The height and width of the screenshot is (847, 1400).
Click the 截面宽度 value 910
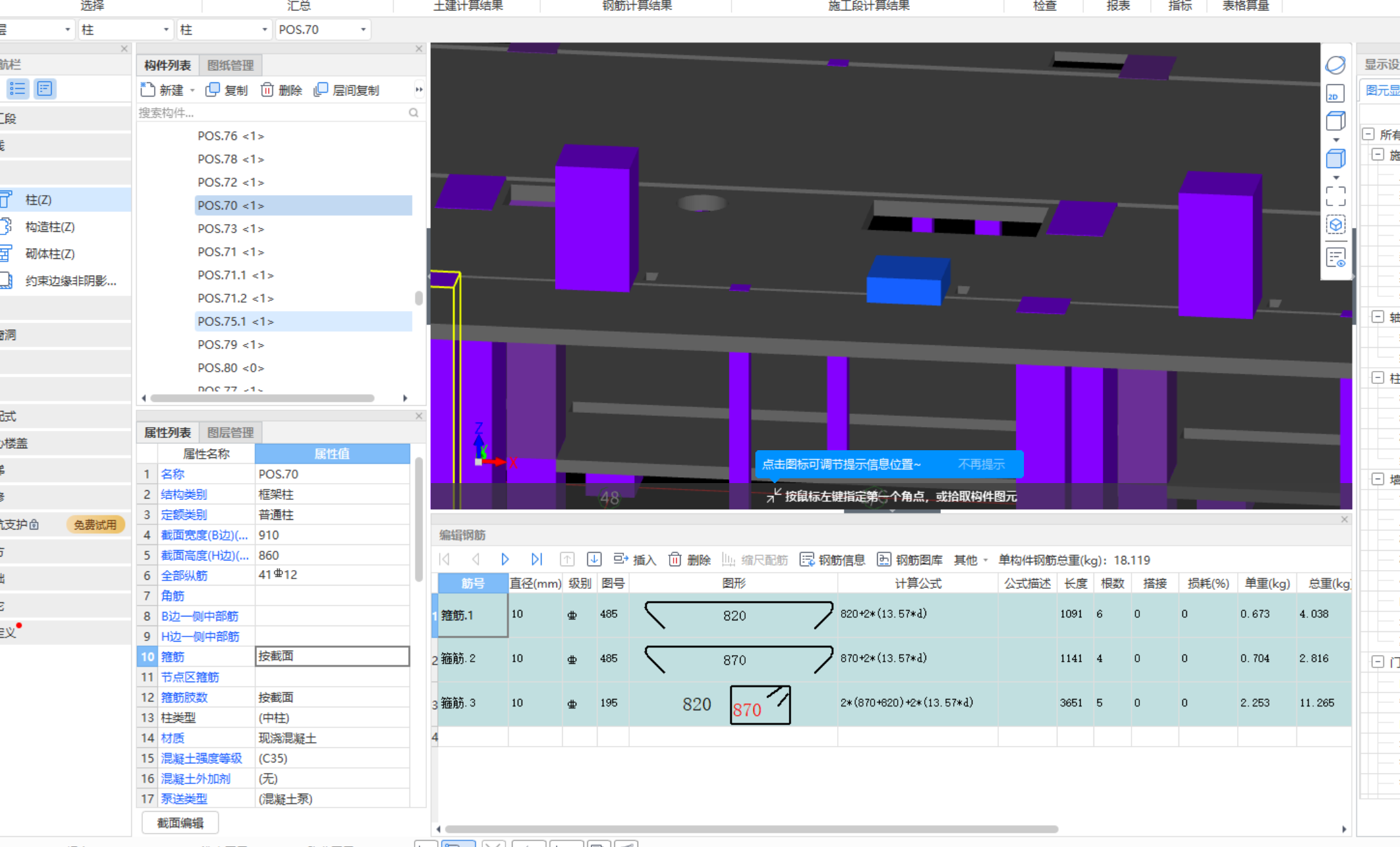tap(332, 535)
